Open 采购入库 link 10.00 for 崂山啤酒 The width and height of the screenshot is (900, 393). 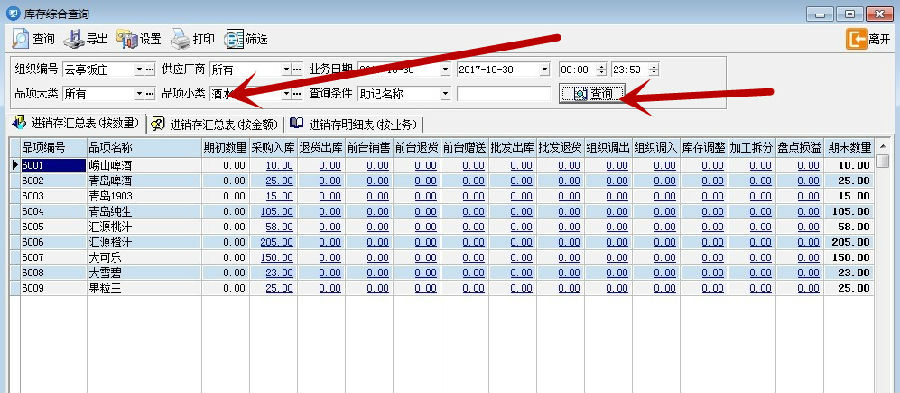coord(280,165)
